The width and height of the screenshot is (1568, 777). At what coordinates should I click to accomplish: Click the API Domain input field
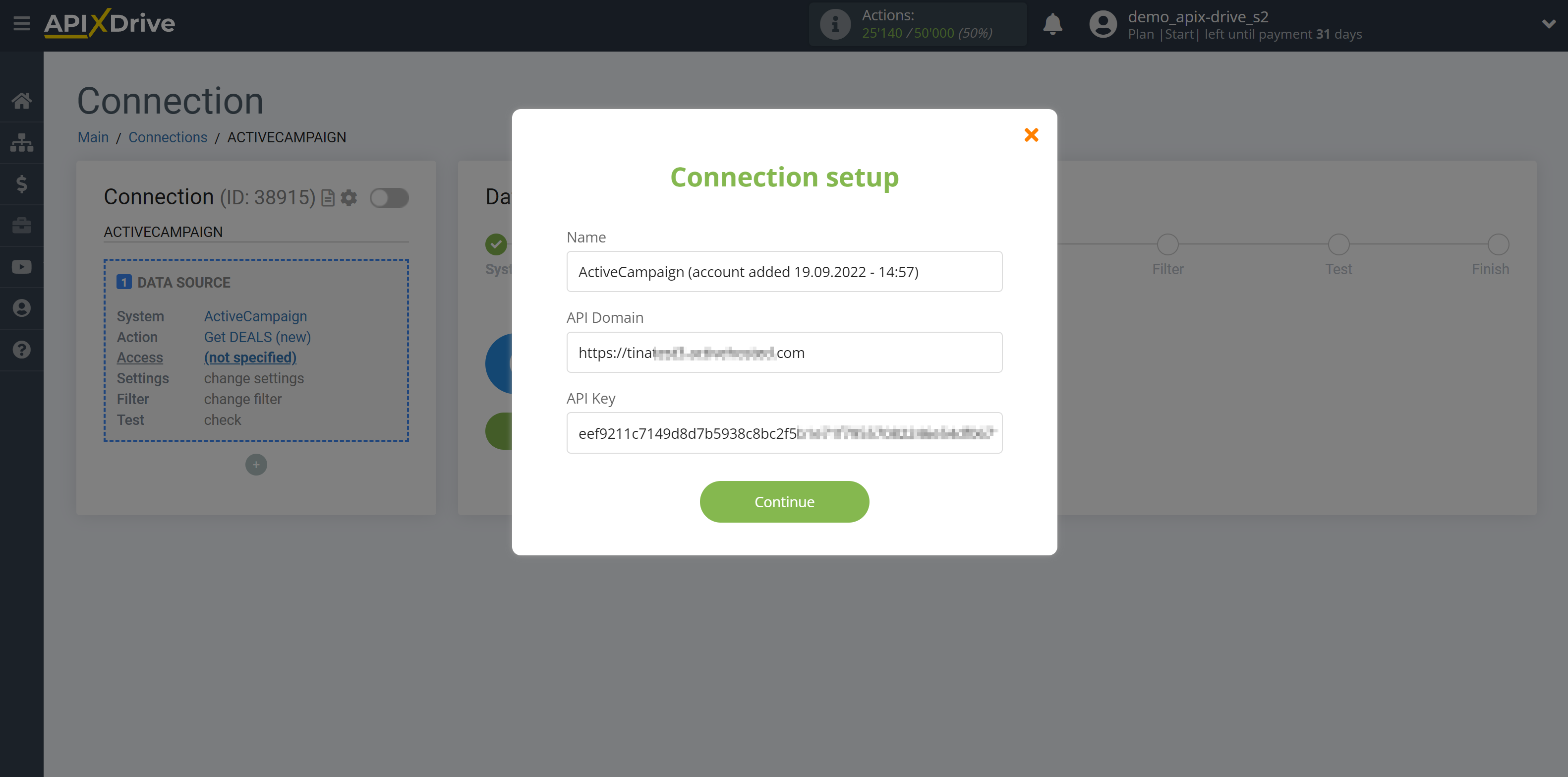tap(784, 353)
